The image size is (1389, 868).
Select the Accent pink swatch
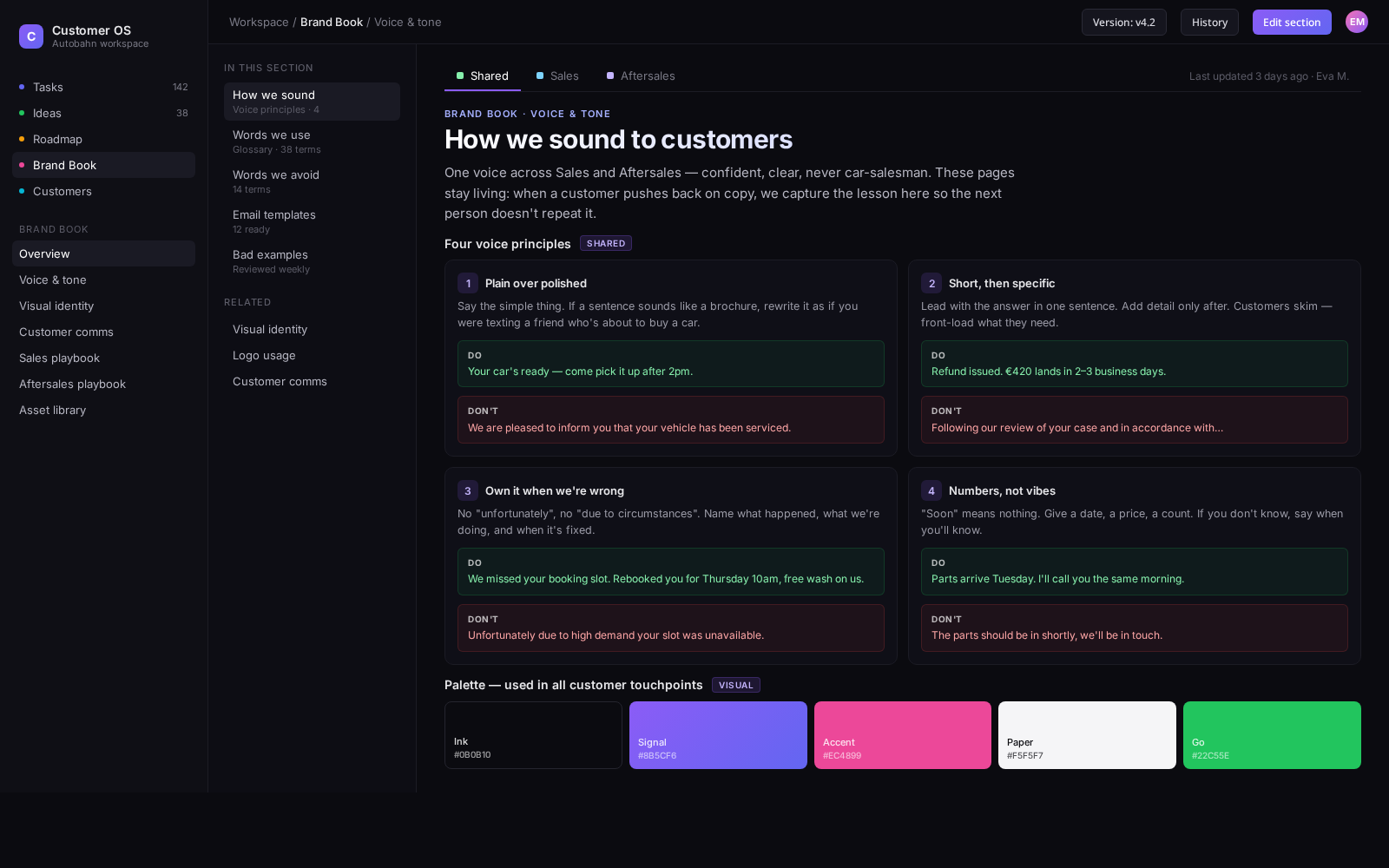903,735
